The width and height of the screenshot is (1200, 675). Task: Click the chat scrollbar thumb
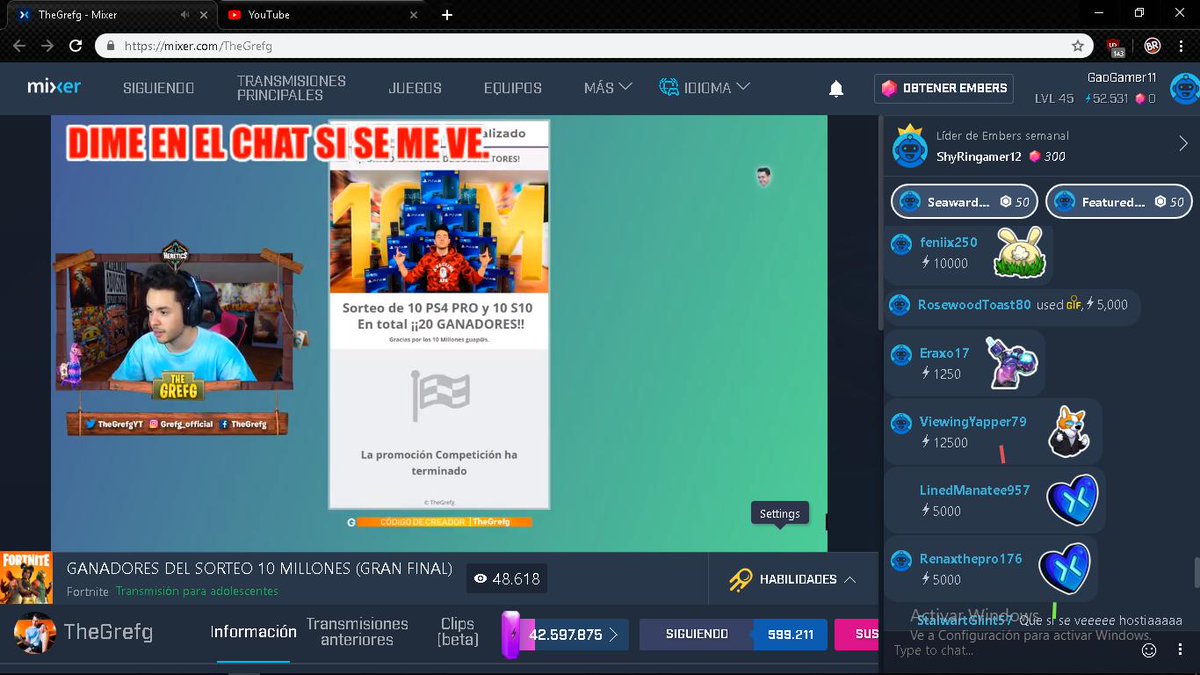(1195, 574)
